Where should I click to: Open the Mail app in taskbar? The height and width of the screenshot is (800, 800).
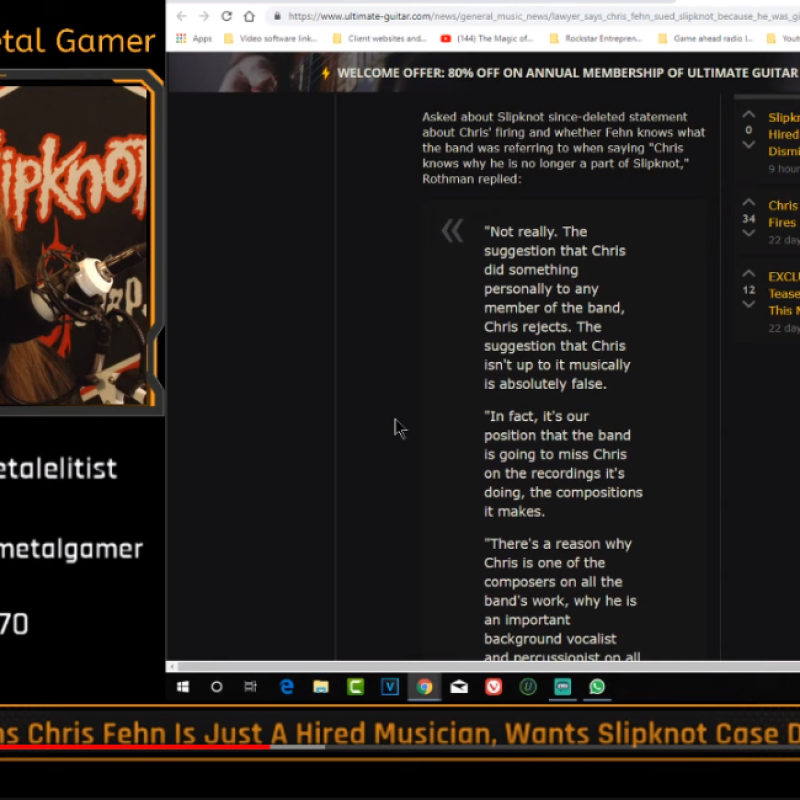459,687
